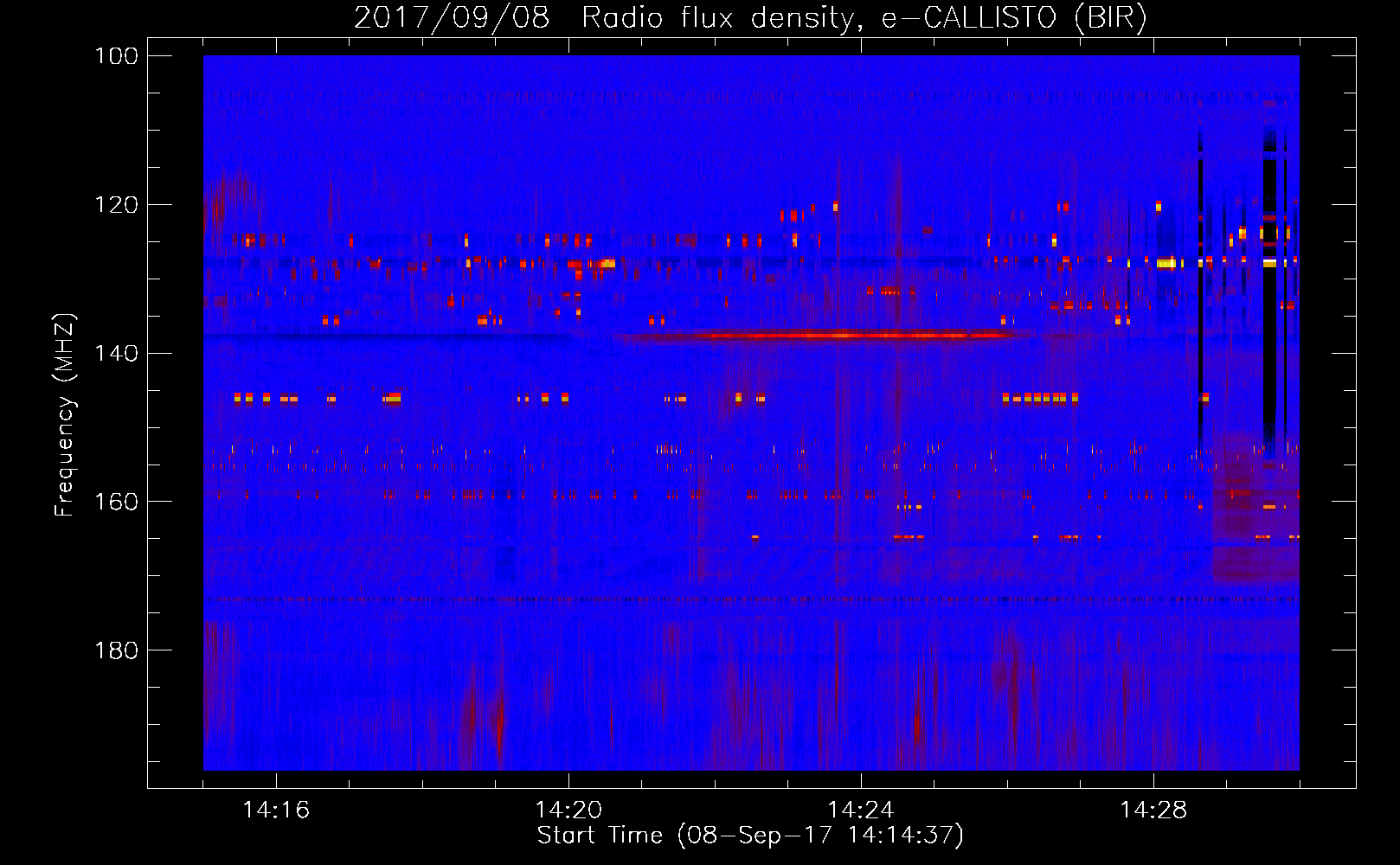Click the '180' frequency tick label
1400x865 pixels.
(x=116, y=650)
